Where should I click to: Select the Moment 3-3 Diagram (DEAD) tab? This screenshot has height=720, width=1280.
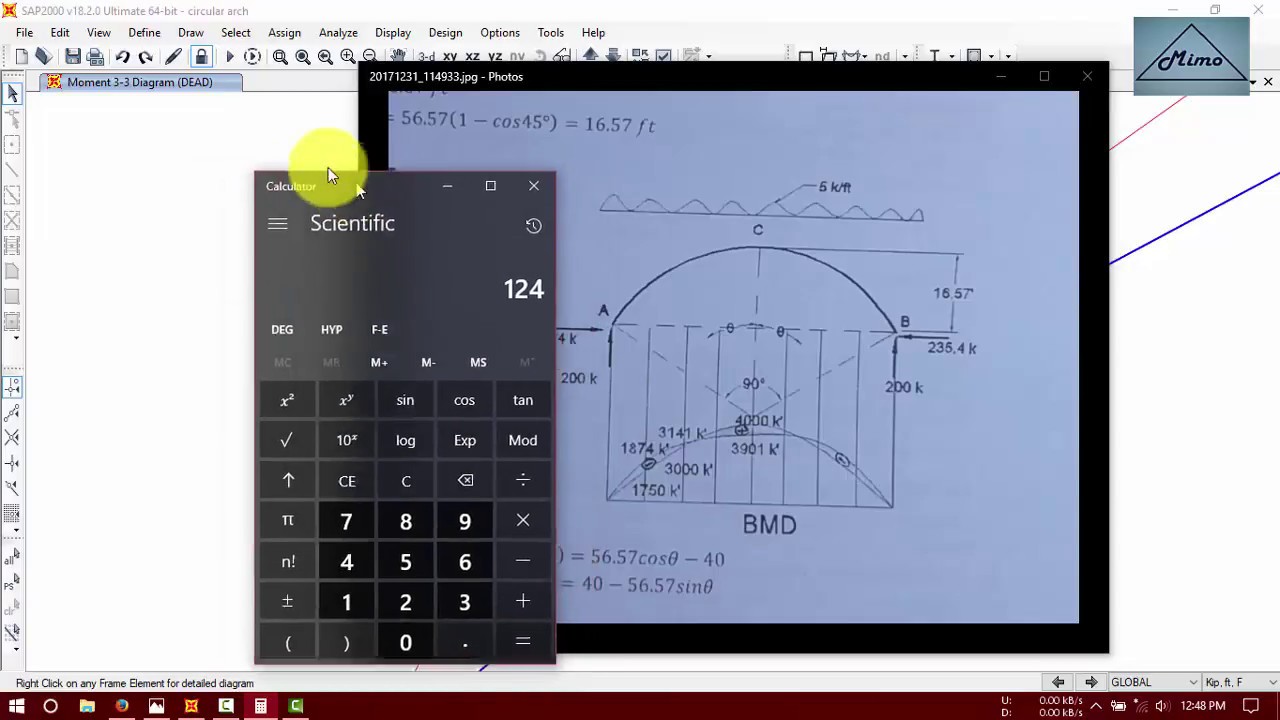point(140,82)
